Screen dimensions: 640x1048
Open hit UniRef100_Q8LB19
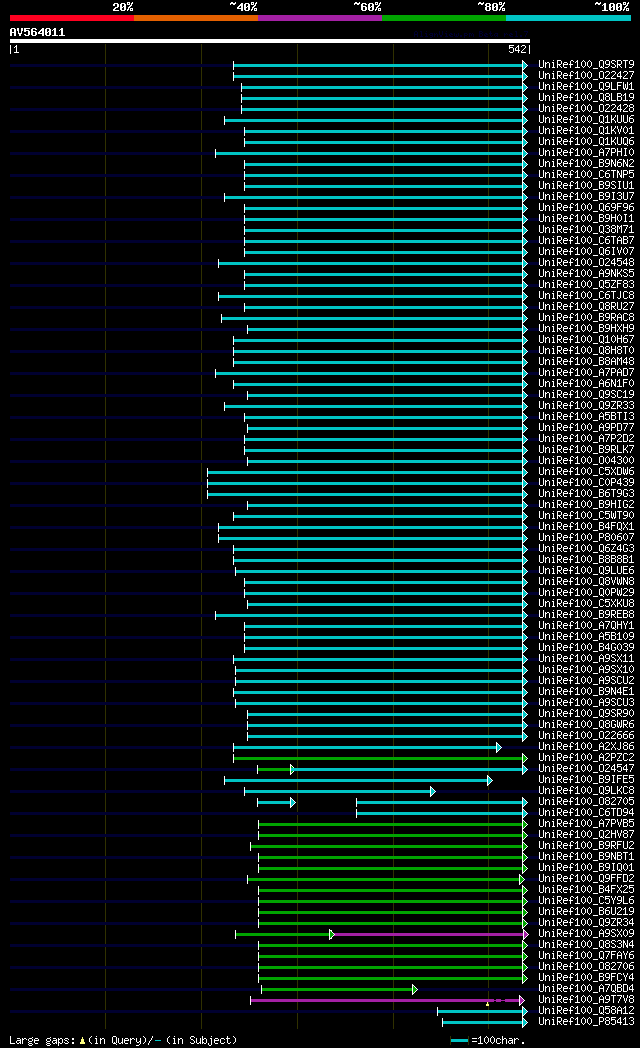point(586,98)
